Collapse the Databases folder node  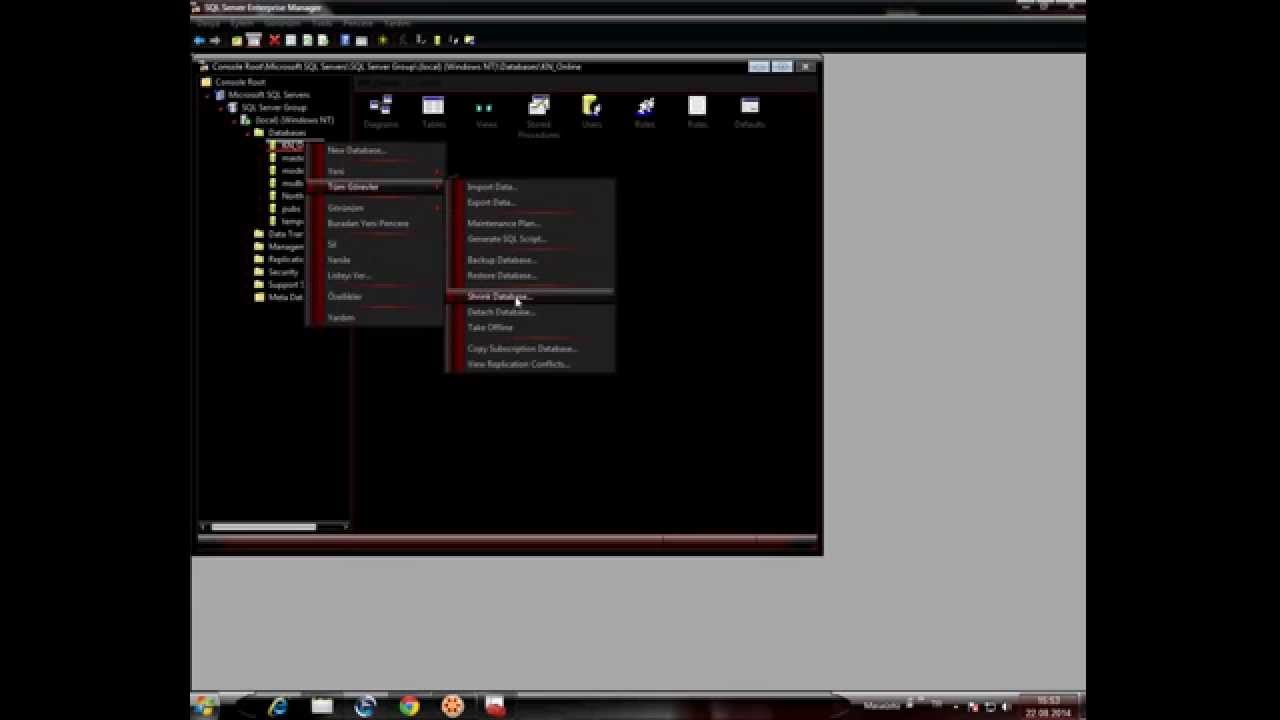(248, 133)
